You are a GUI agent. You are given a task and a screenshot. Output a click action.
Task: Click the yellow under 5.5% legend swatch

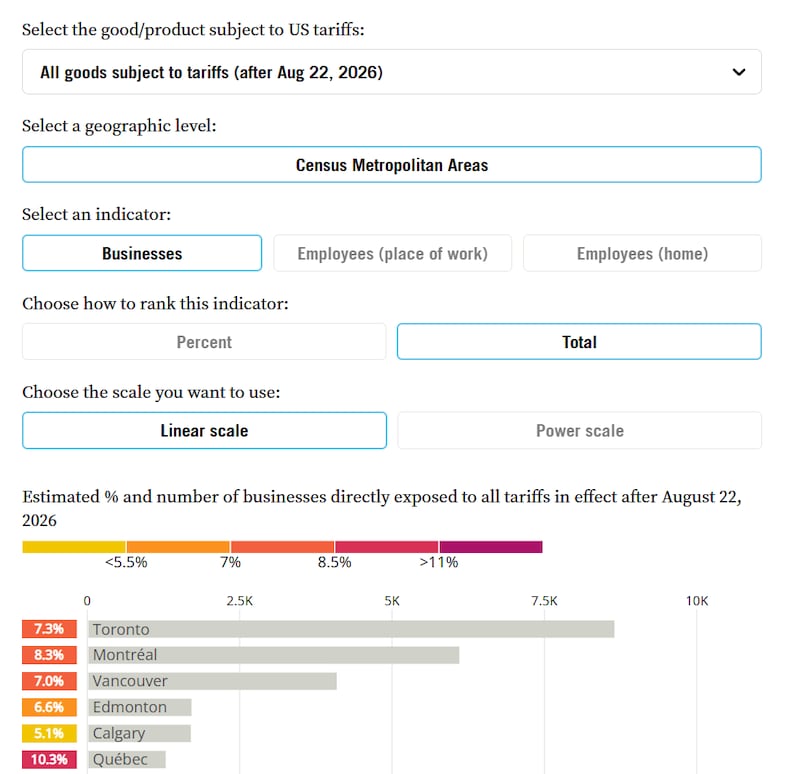point(74,547)
